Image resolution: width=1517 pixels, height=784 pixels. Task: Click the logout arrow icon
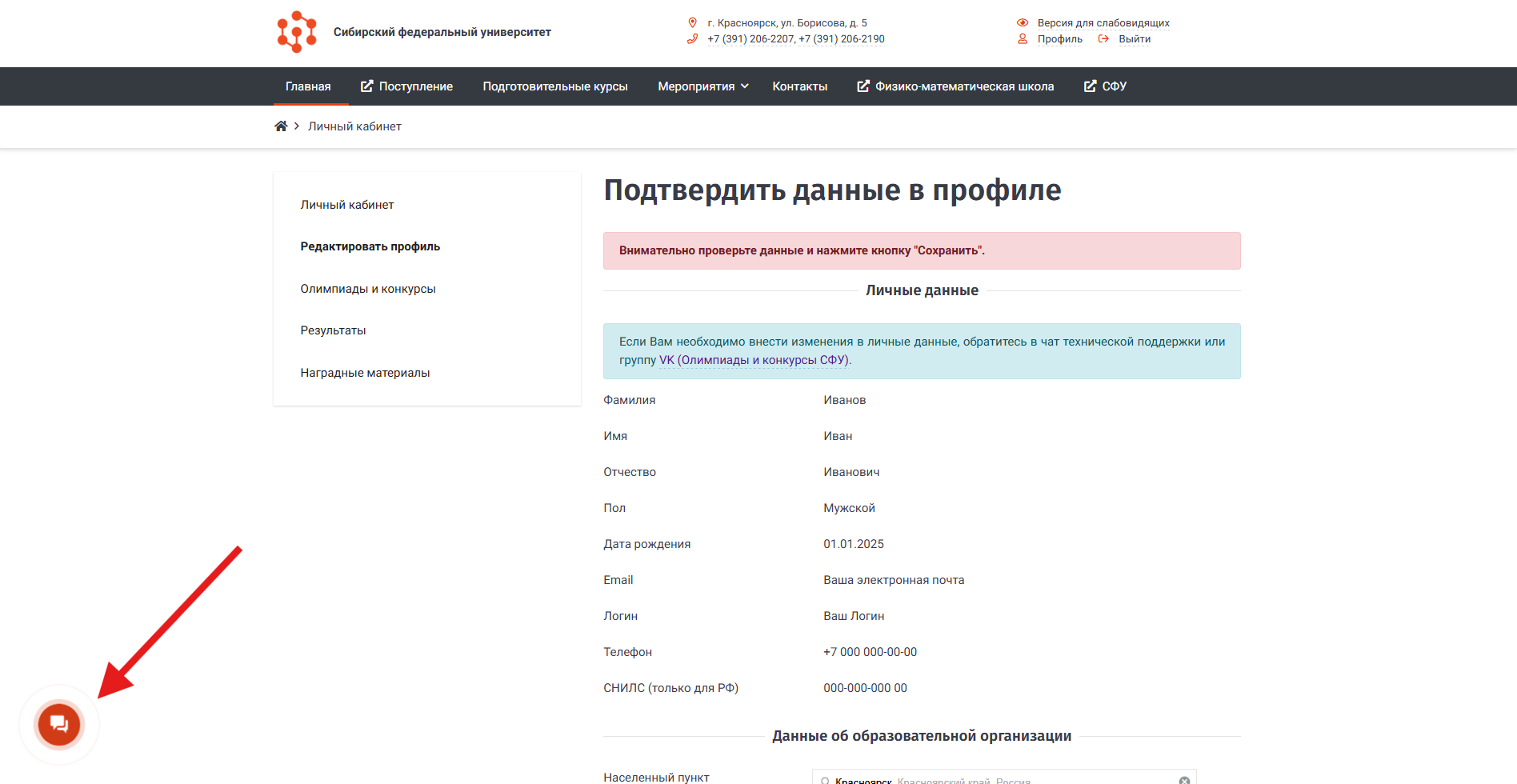1103,39
